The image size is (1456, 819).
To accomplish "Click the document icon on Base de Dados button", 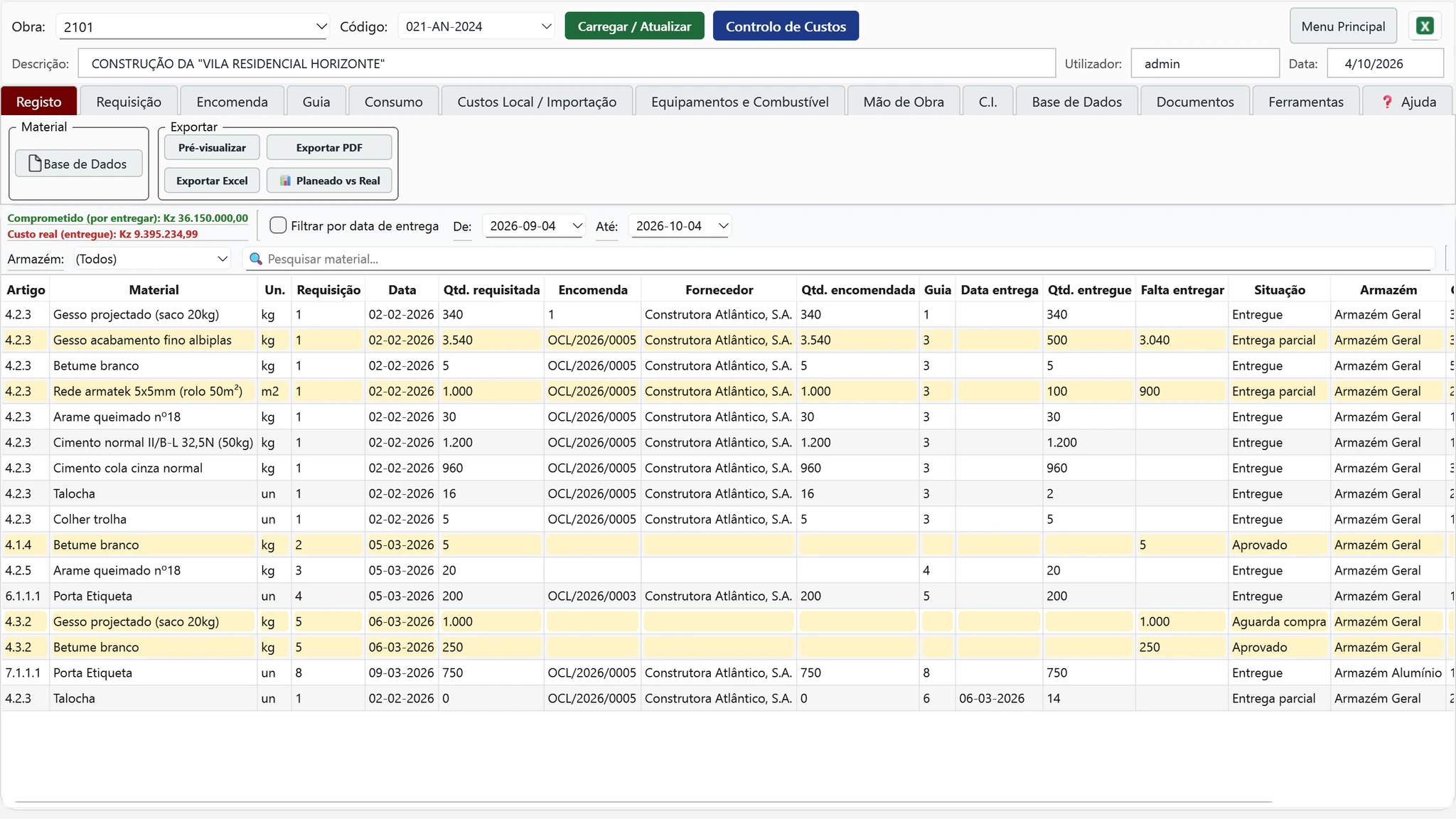I will [x=35, y=164].
